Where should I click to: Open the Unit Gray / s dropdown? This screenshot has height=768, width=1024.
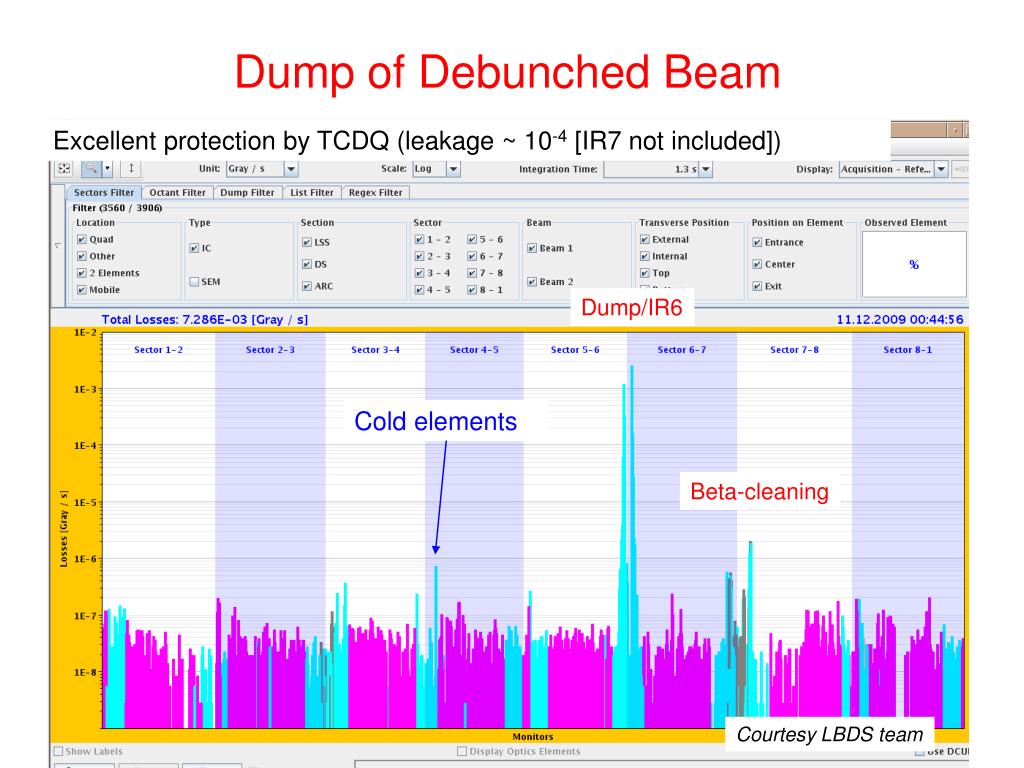[291, 169]
